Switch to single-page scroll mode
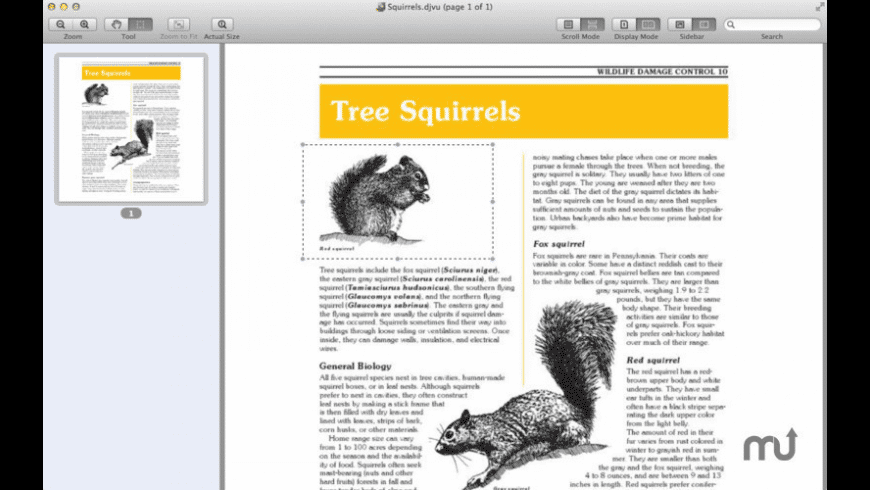Image resolution: width=870 pixels, height=490 pixels. 568,24
